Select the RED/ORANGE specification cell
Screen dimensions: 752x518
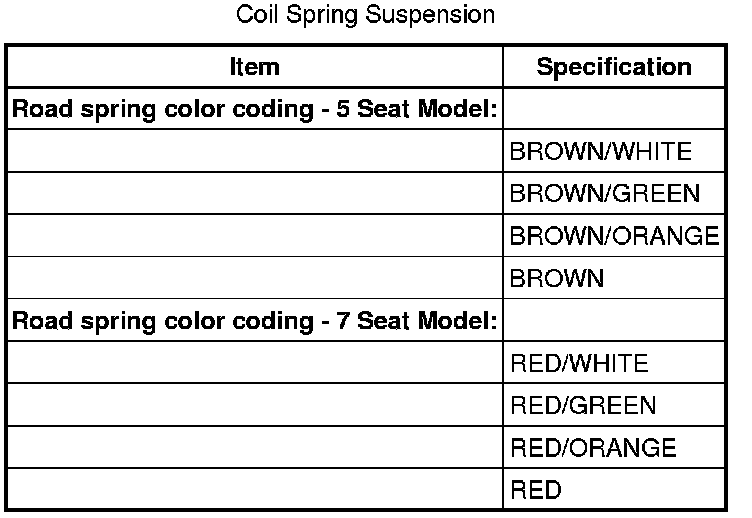pos(614,447)
